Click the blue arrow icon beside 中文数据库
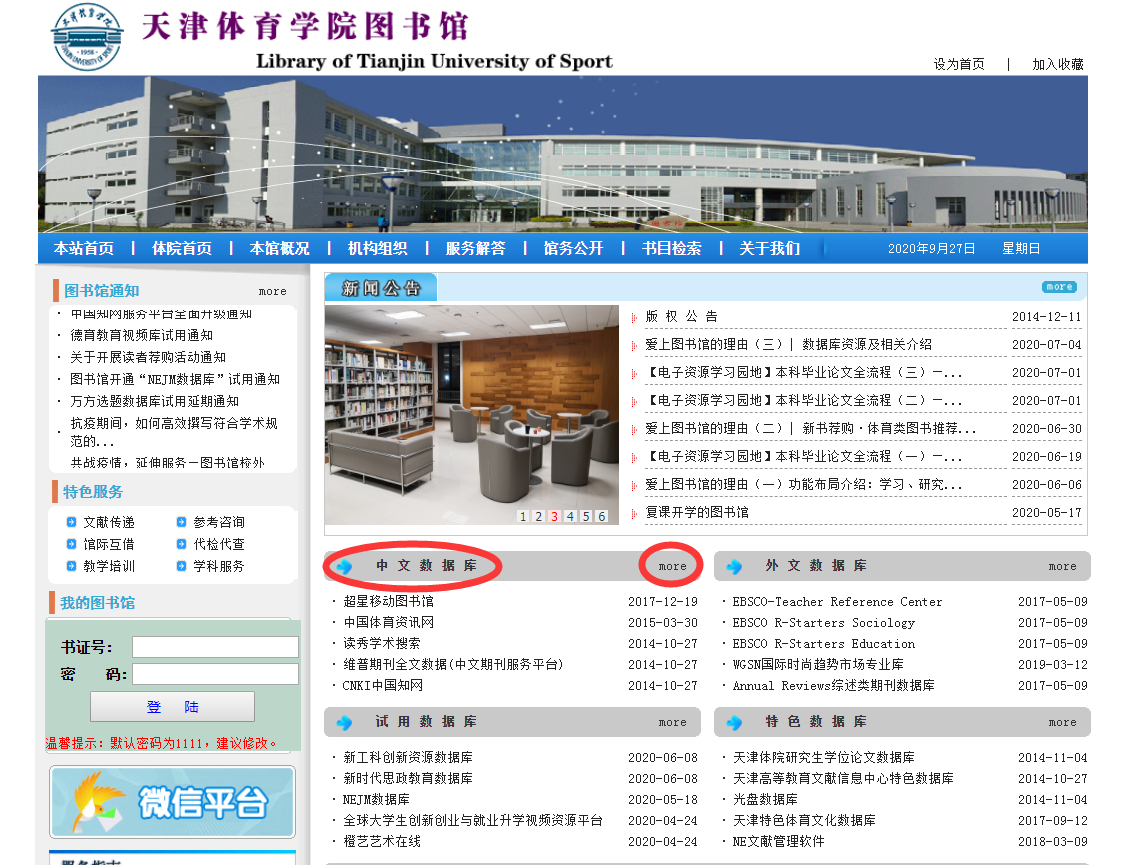The height and width of the screenshot is (865, 1138). pos(345,566)
